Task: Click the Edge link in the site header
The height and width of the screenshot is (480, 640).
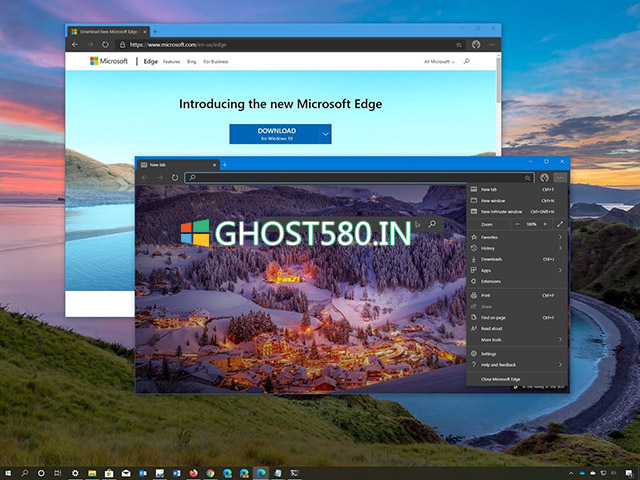Action: [151, 61]
